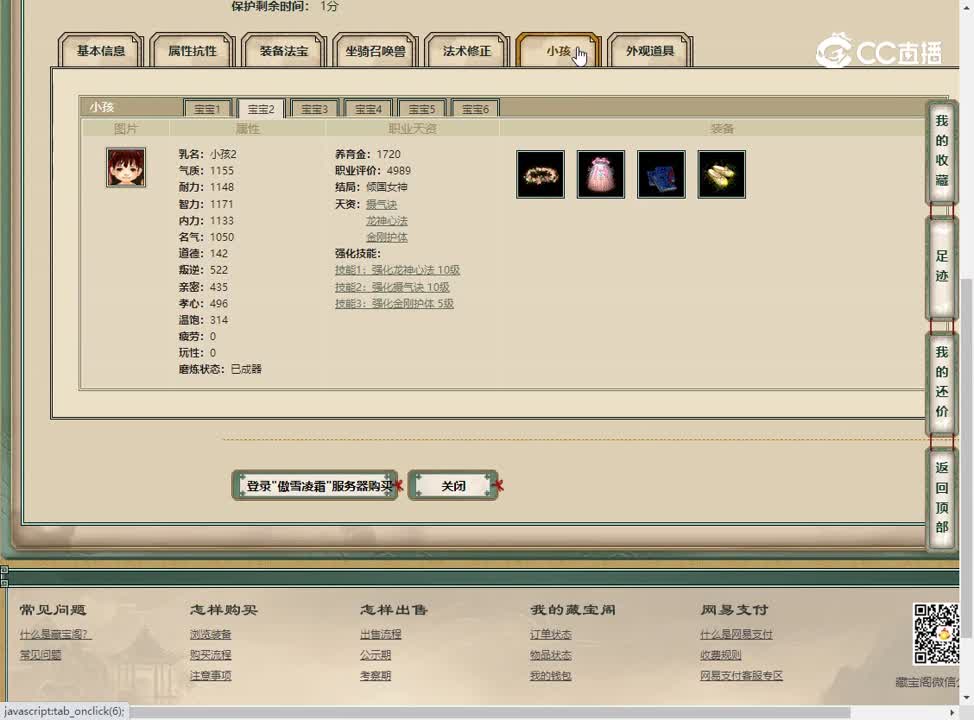This screenshot has width=974, height=720.
Task: Open 技能2：强化摄气法 10级 link
Action: pyautogui.click(x=392, y=287)
